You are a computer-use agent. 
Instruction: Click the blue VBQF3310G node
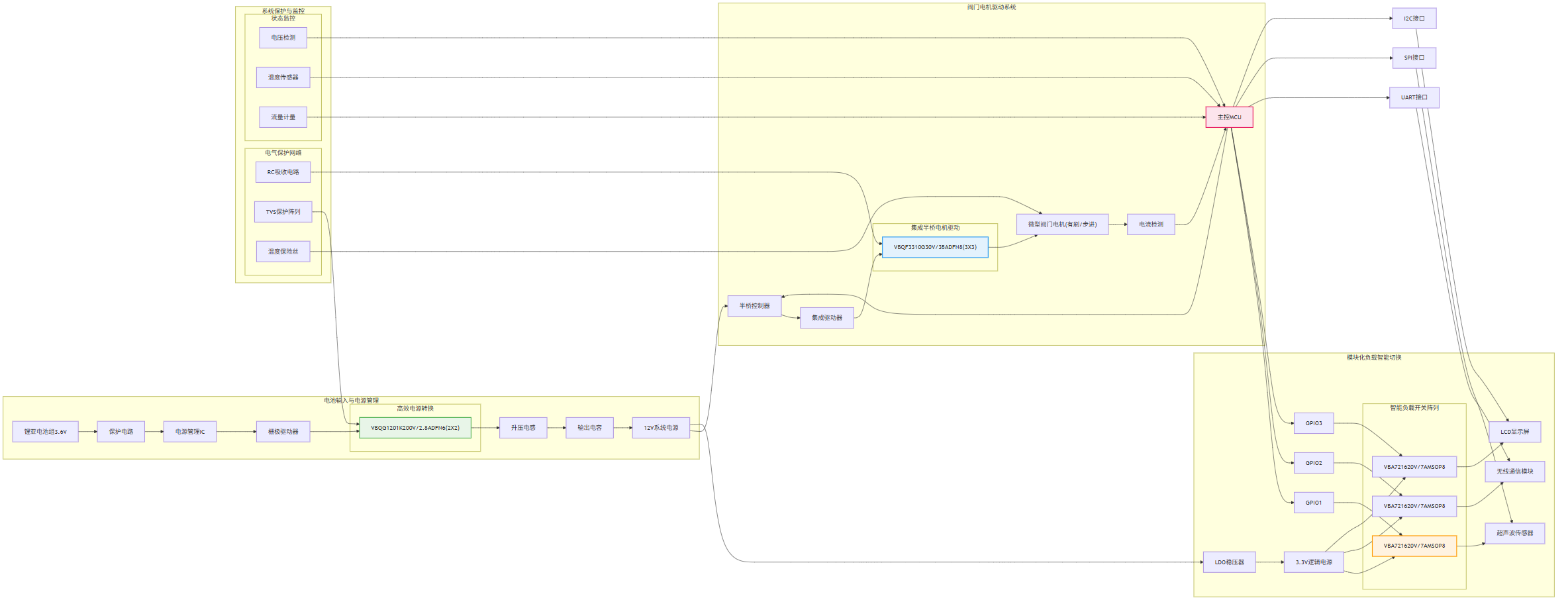click(935, 247)
